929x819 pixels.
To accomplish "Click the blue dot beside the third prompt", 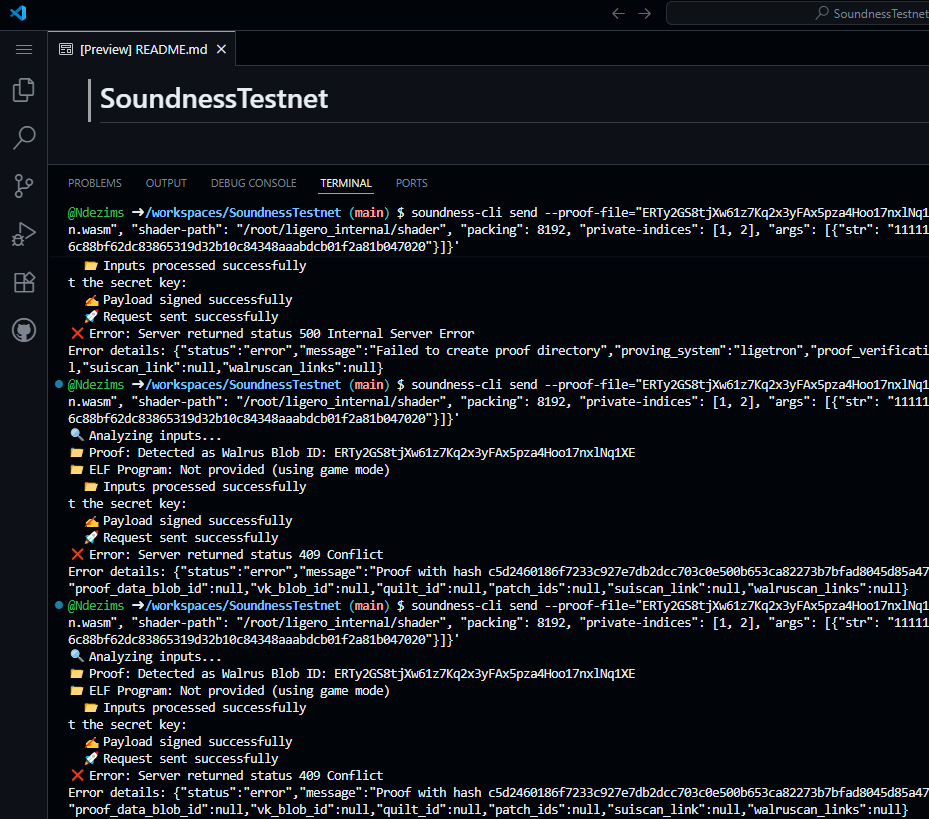I will 59,606.
